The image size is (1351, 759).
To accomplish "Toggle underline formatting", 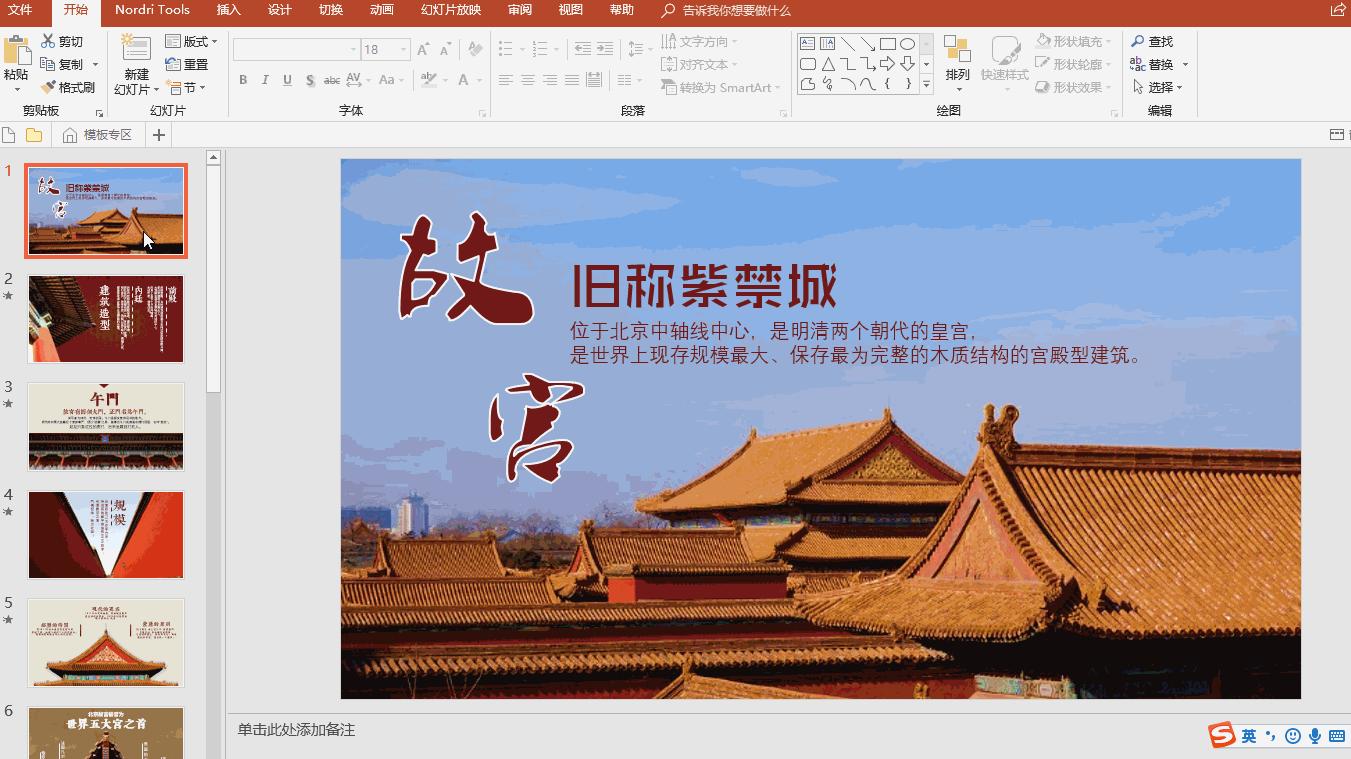I will click(288, 79).
